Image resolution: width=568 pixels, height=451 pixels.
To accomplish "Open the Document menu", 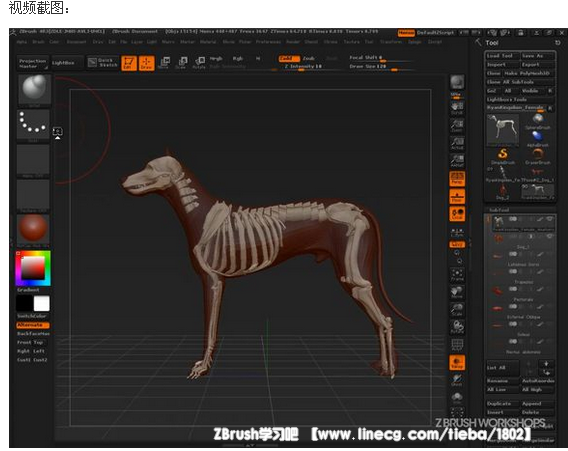I will 77,42.
